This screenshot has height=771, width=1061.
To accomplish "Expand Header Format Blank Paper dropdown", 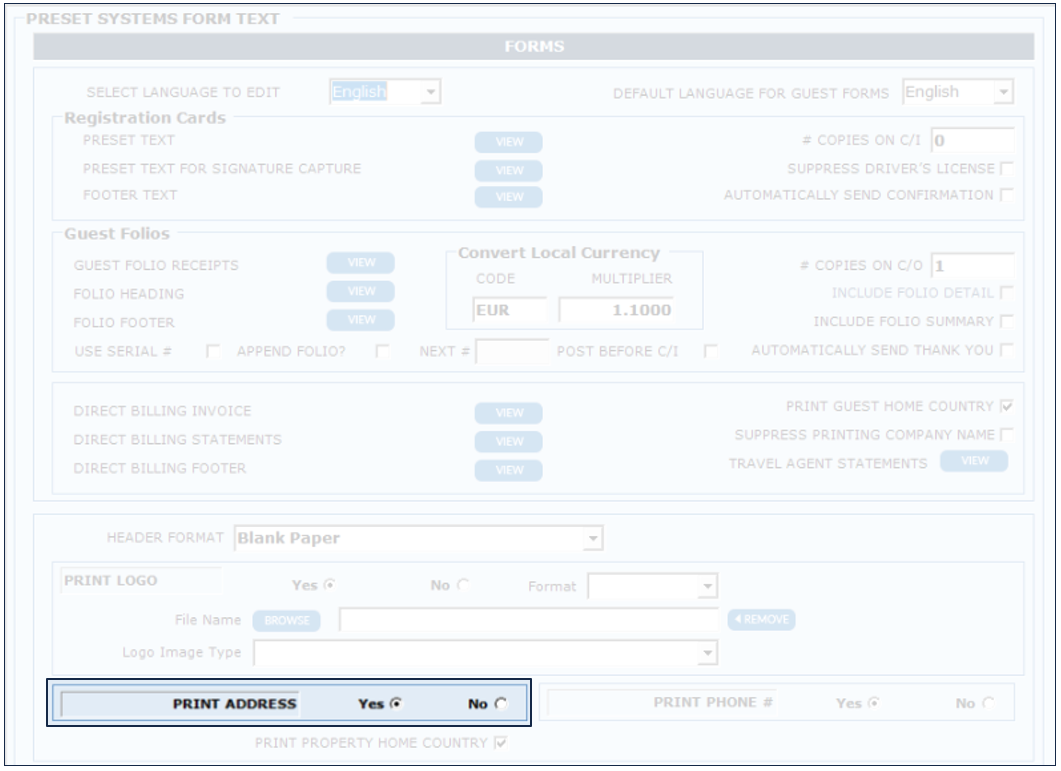I will coord(593,539).
